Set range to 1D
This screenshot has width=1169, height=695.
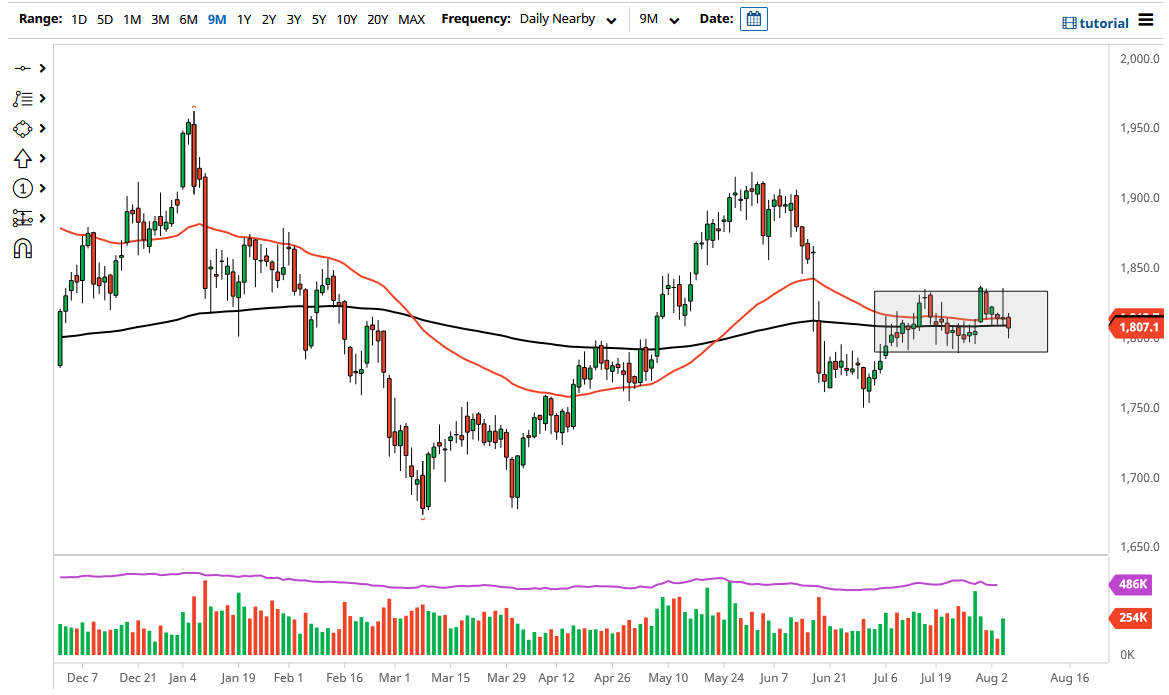(79, 19)
